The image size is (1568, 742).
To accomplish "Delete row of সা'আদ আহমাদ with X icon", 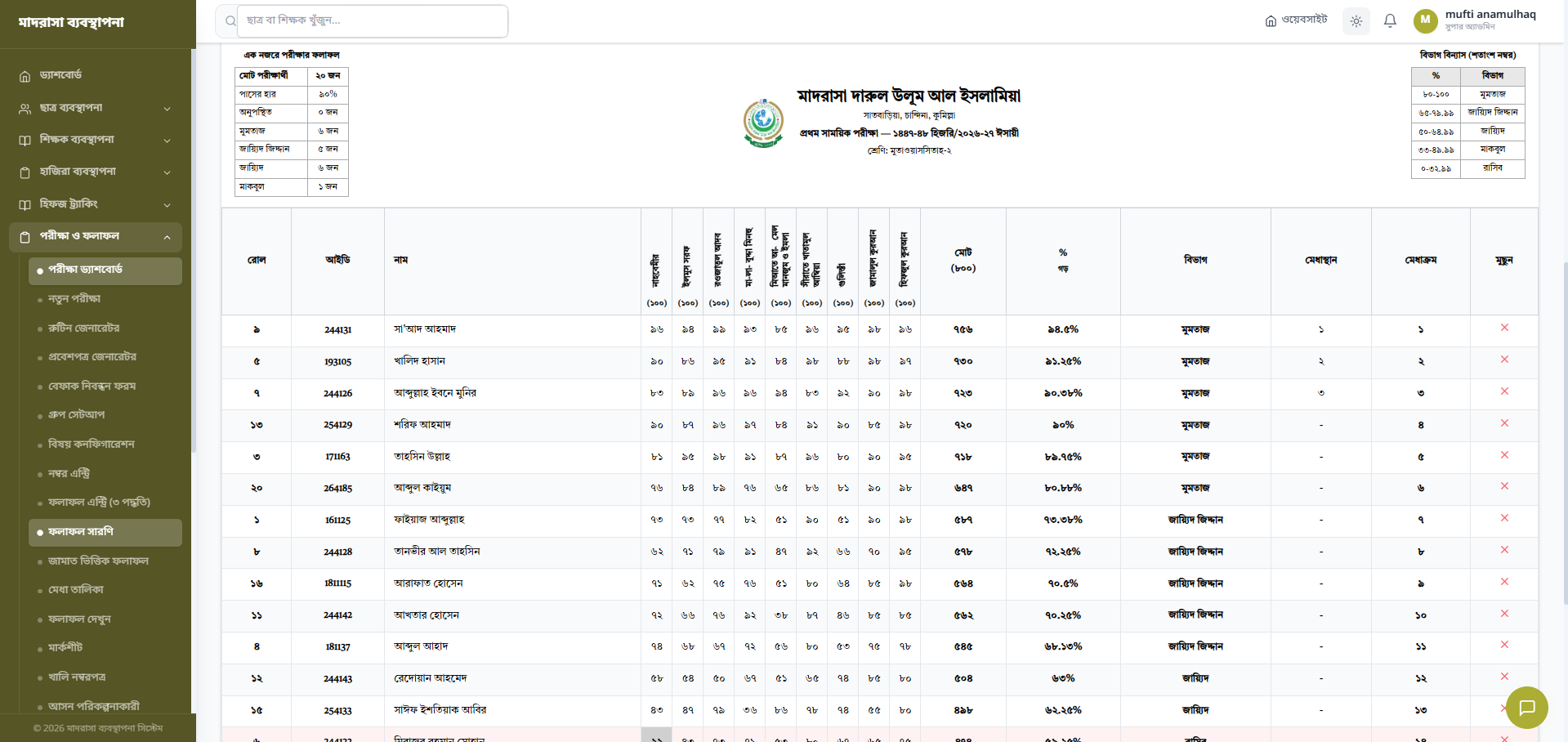I will (x=1504, y=328).
